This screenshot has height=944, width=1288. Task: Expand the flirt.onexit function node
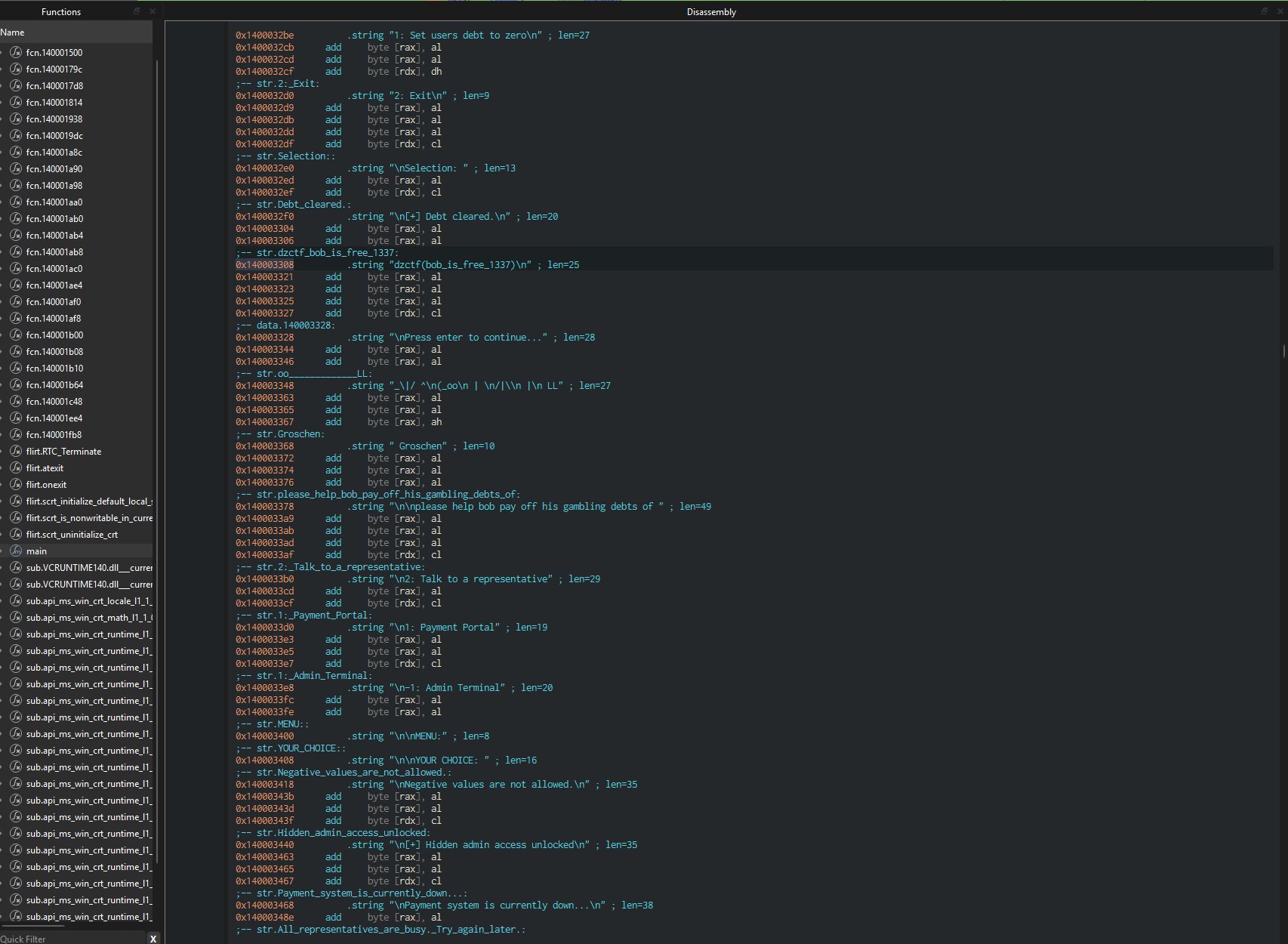(x=2, y=484)
